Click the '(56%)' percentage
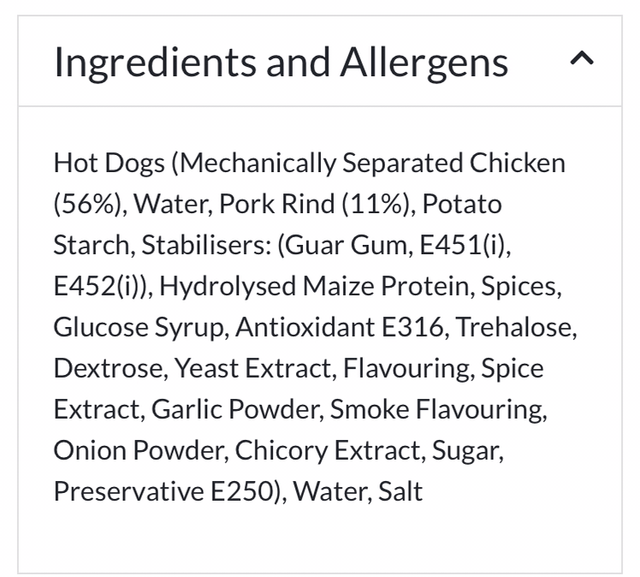This screenshot has width=640, height=577. click(x=89, y=204)
